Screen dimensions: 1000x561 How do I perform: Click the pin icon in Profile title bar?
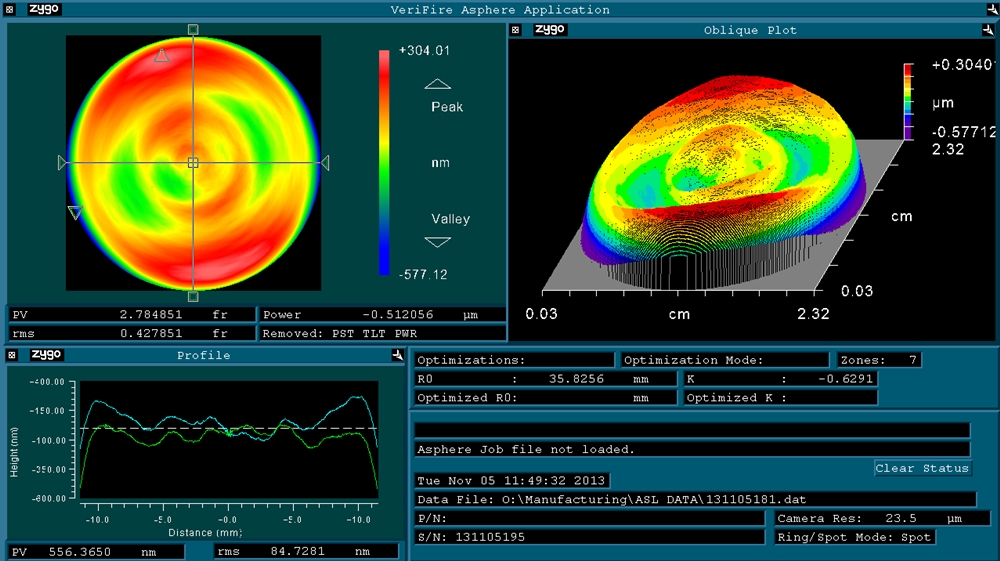pos(397,355)
